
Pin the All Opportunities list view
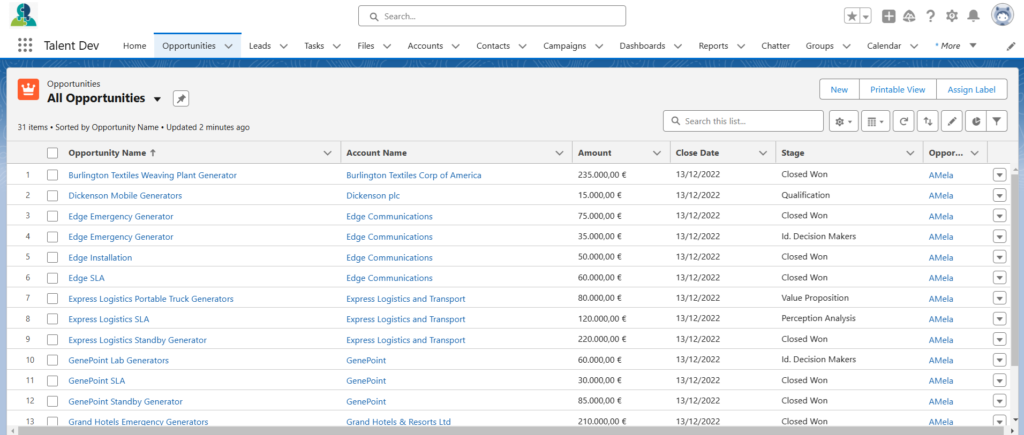[181, 99]
